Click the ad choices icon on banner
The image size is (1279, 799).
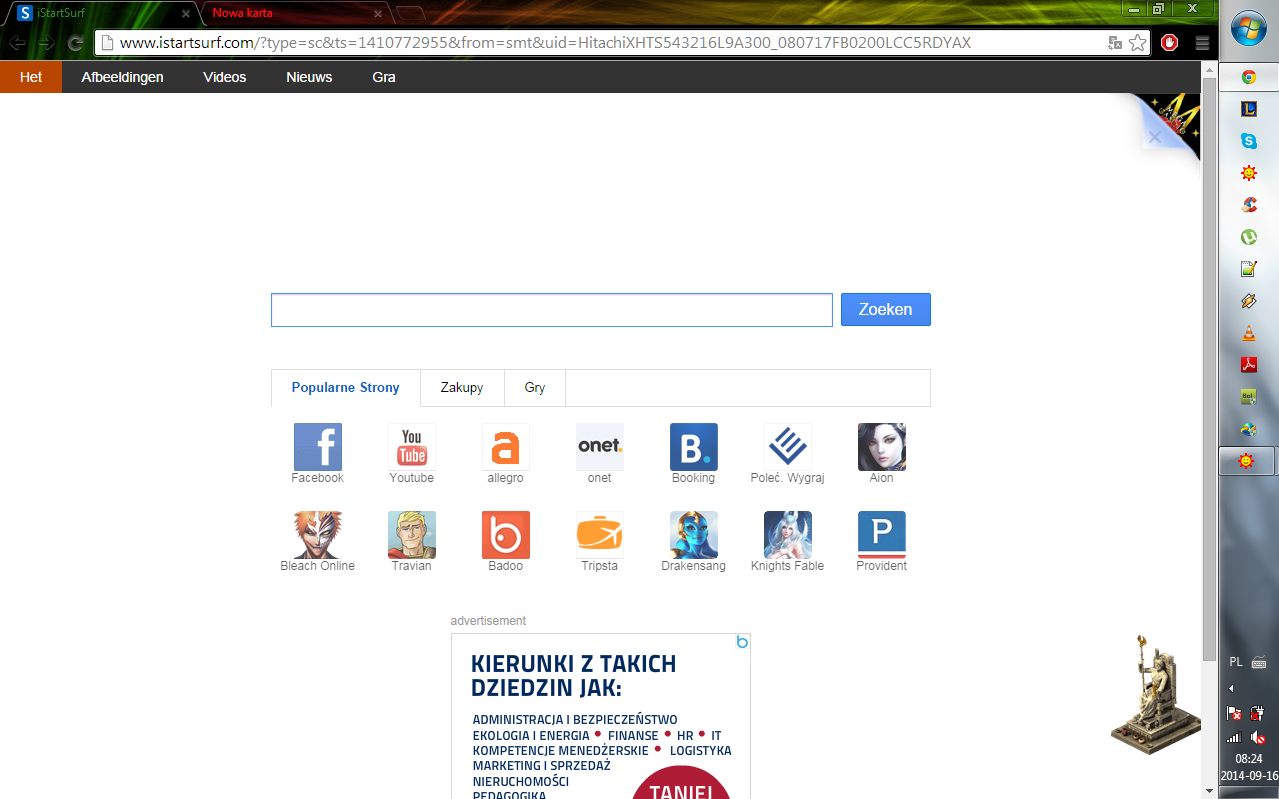click(742, 642)
